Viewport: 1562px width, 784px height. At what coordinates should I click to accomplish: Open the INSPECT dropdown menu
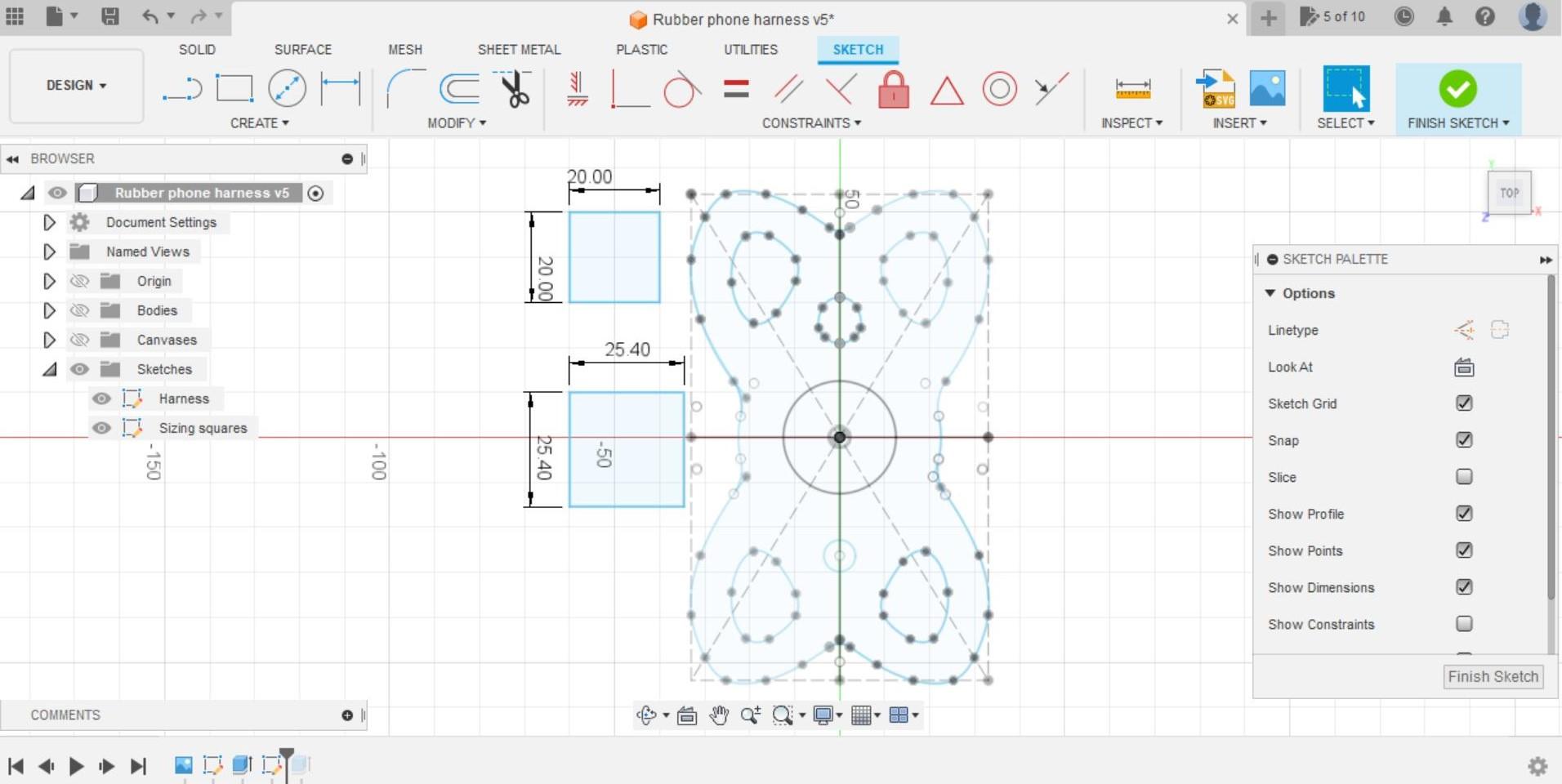(x=1131, y=123)
